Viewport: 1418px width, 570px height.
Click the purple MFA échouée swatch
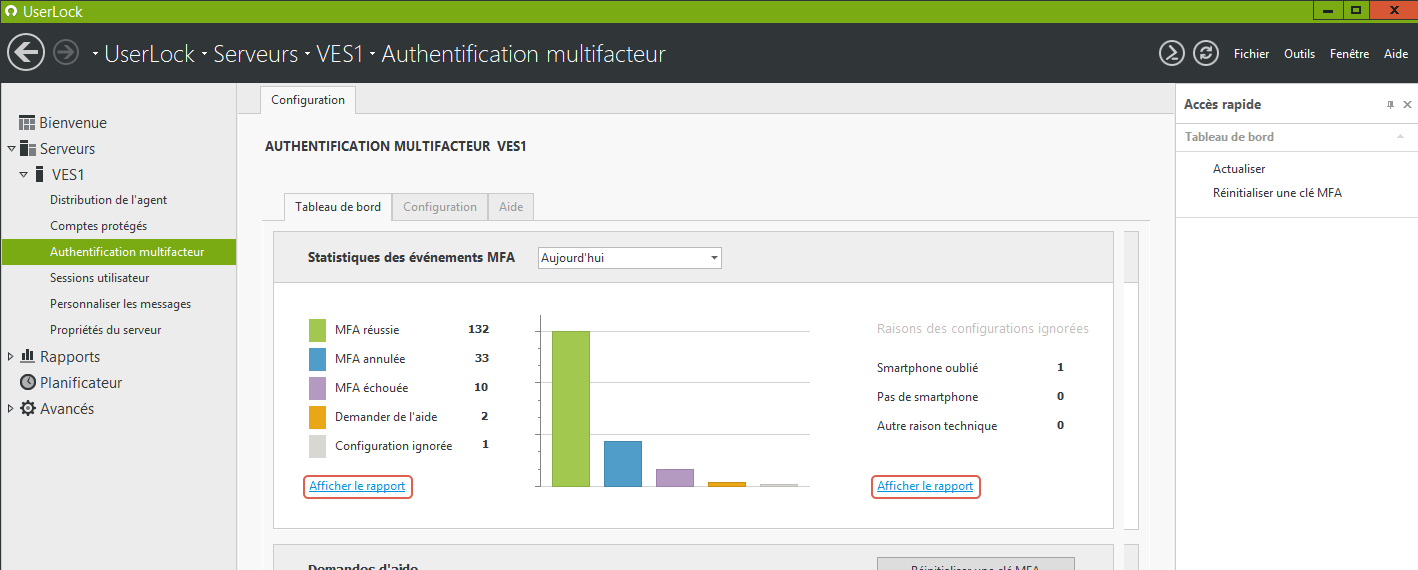click(x=317, y=388)
